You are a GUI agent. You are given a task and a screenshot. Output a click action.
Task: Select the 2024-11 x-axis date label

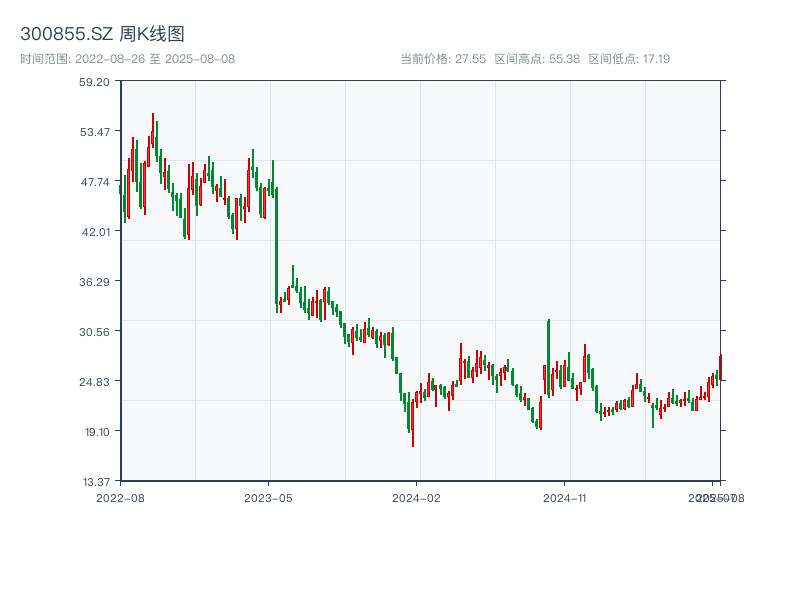(565, 497)
